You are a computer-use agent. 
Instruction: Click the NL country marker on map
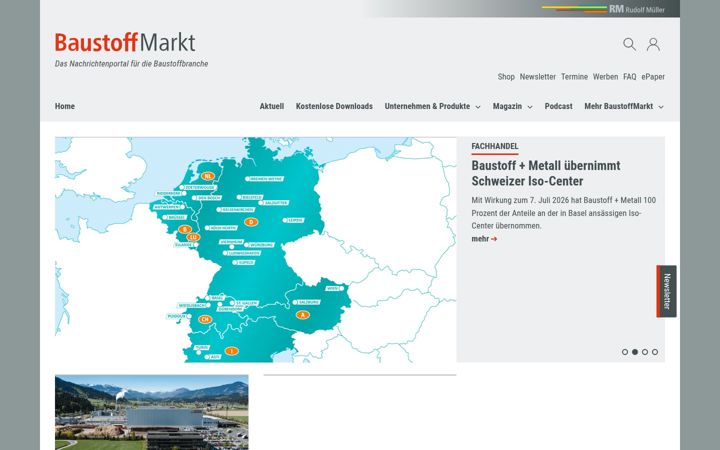pyautogui.click(x=208, y=176)
